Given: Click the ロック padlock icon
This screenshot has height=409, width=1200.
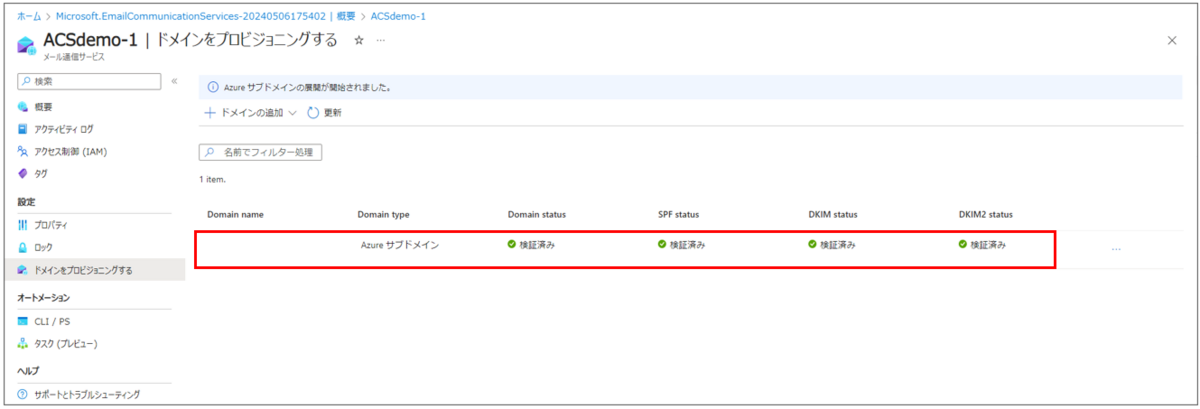Looking at the screenshot, I should (23, 247).
